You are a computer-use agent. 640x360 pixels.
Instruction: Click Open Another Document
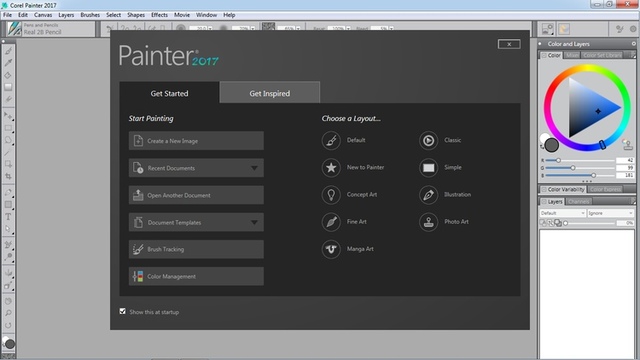click(x=196, y=195)
